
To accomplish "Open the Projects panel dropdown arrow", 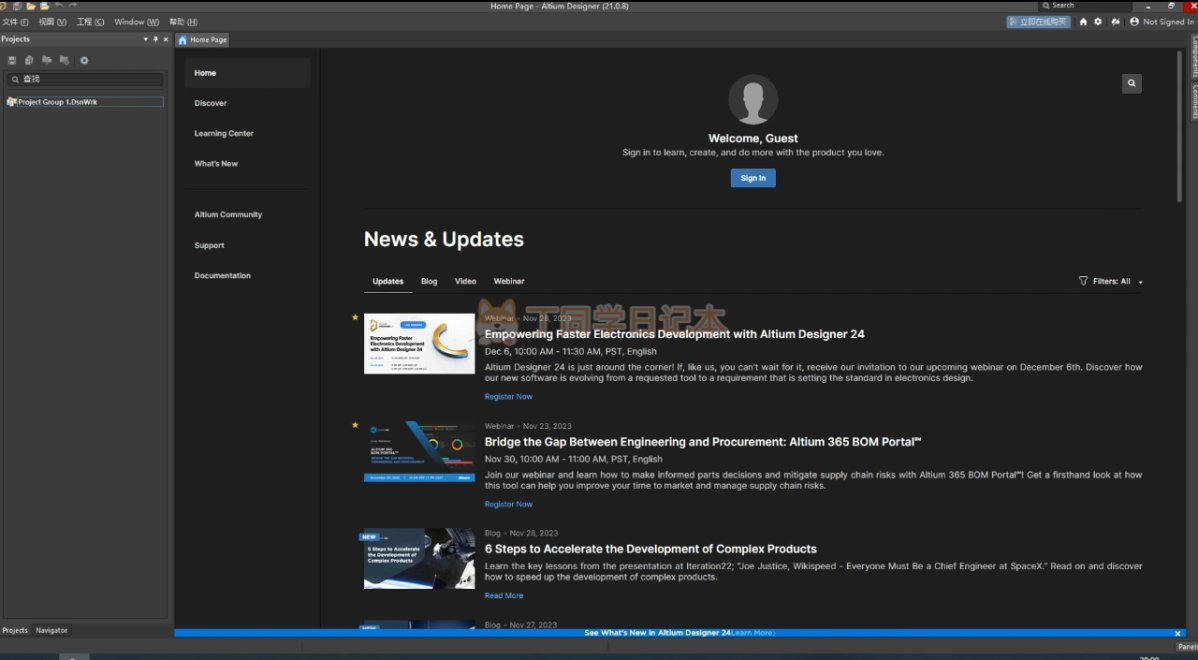I will 145,39.
